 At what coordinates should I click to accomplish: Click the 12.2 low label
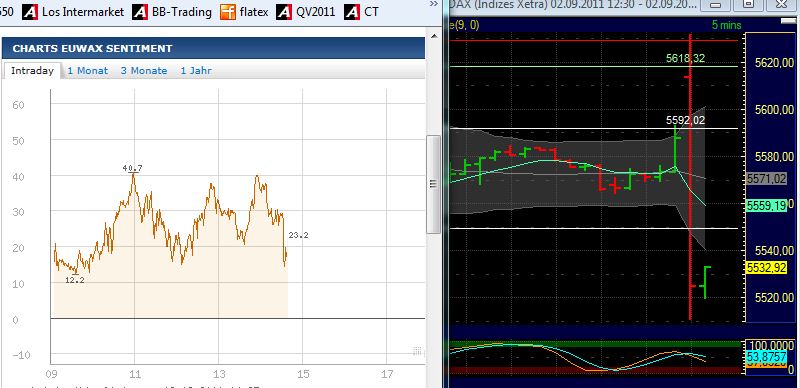[x=75, y=280]
